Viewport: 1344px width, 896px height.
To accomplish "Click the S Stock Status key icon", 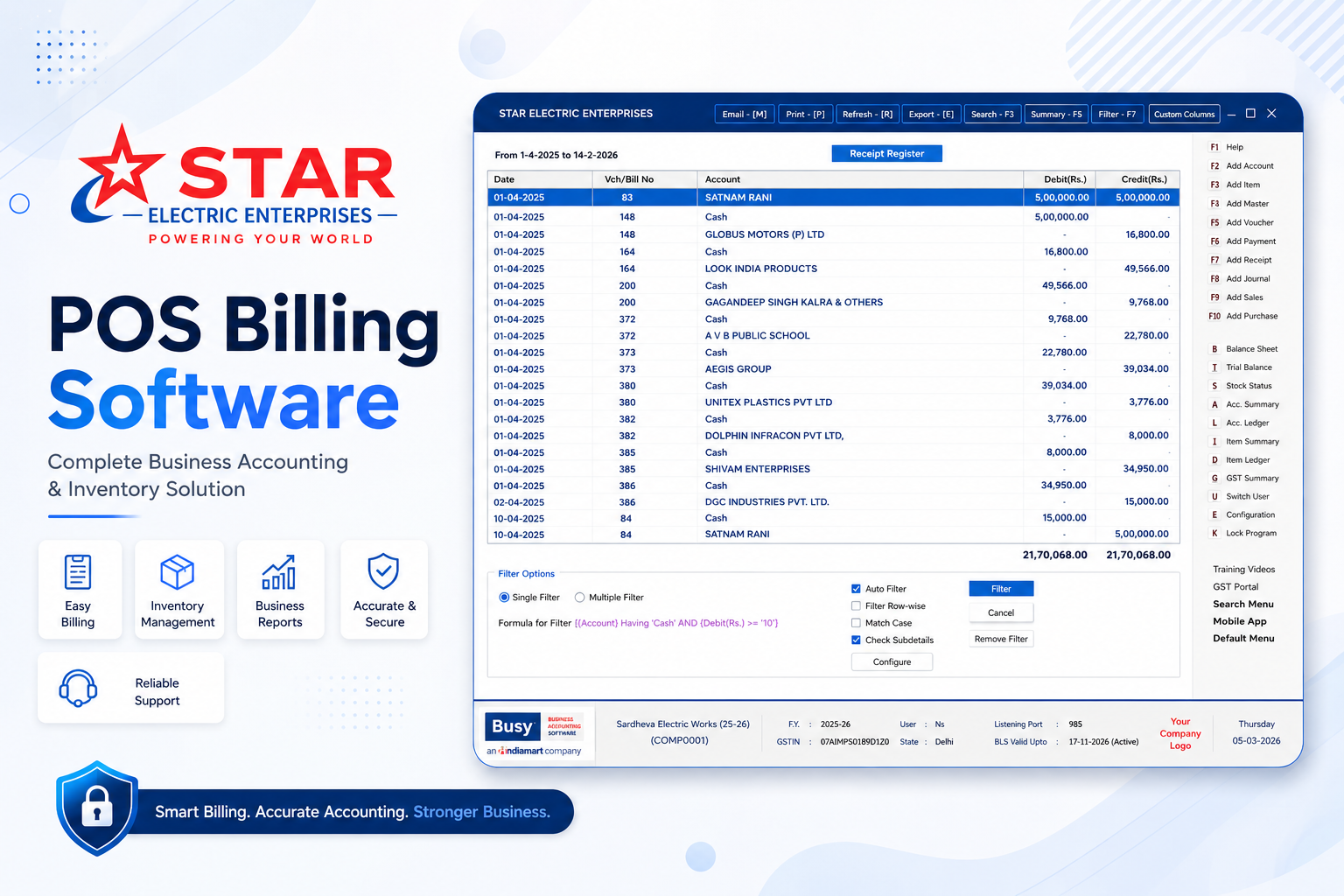I will click(x=1214, y=386).
